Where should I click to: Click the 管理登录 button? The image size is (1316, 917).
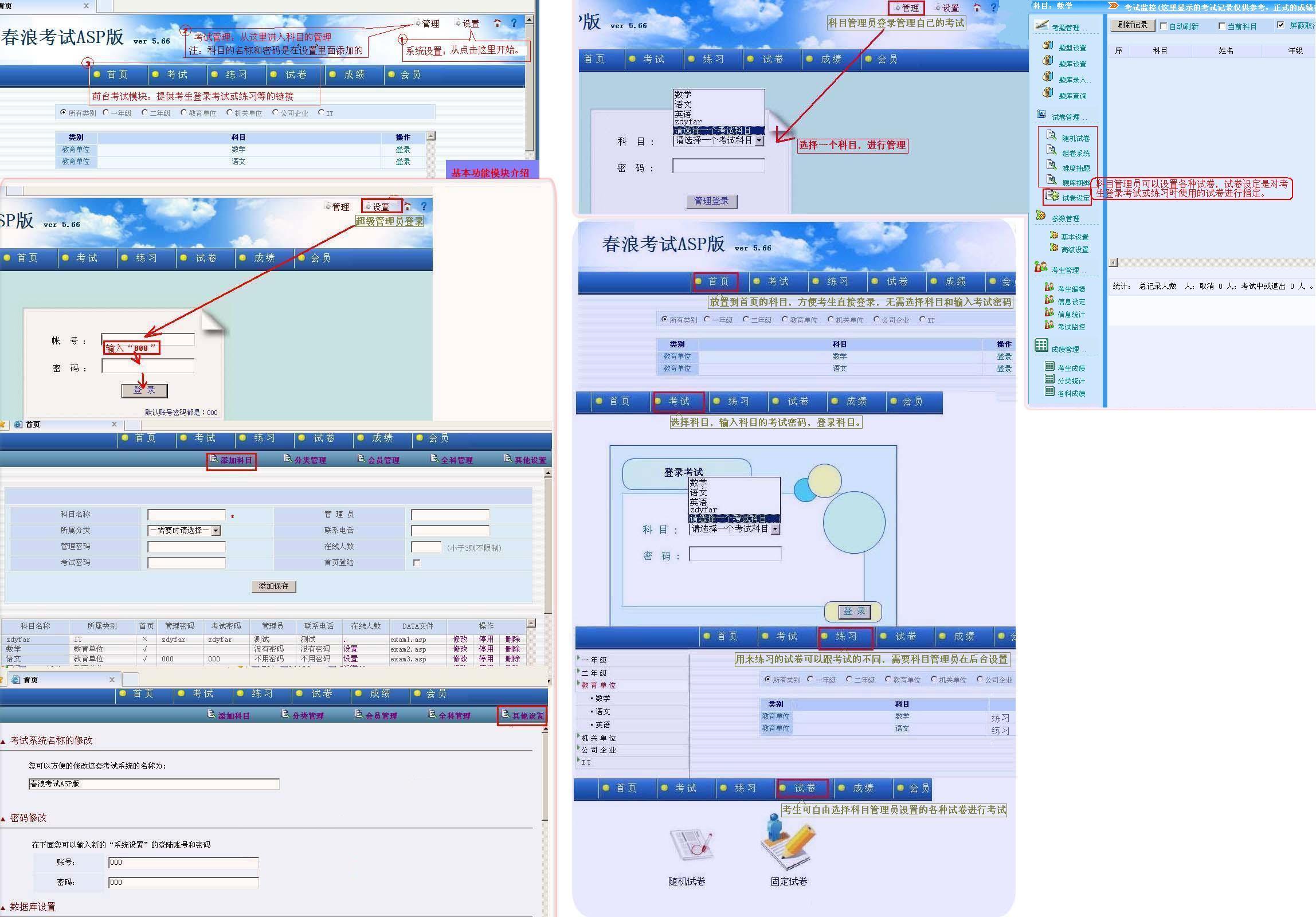[x=711, y=201]
